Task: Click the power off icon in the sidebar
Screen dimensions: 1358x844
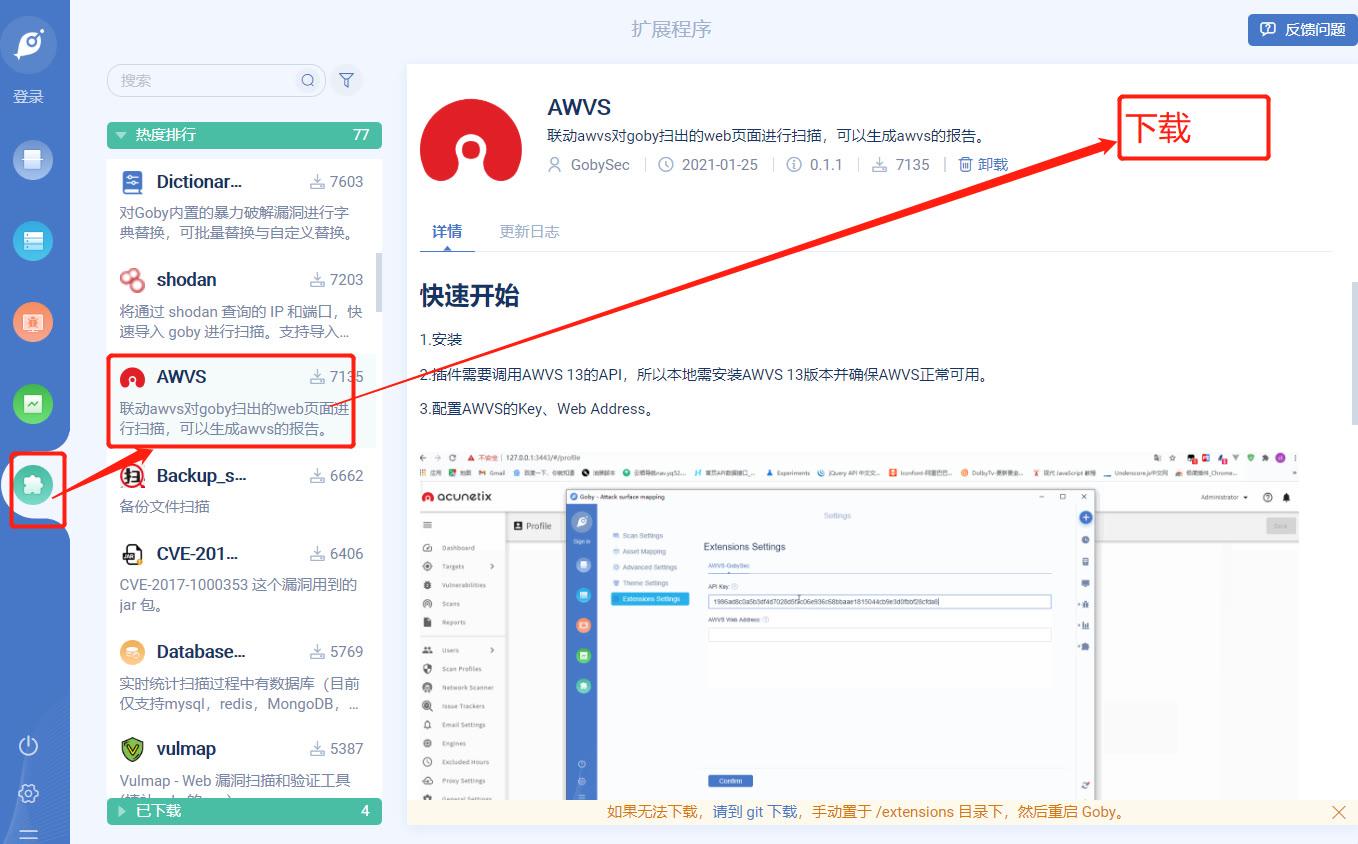Action: (x=28, y=745)
